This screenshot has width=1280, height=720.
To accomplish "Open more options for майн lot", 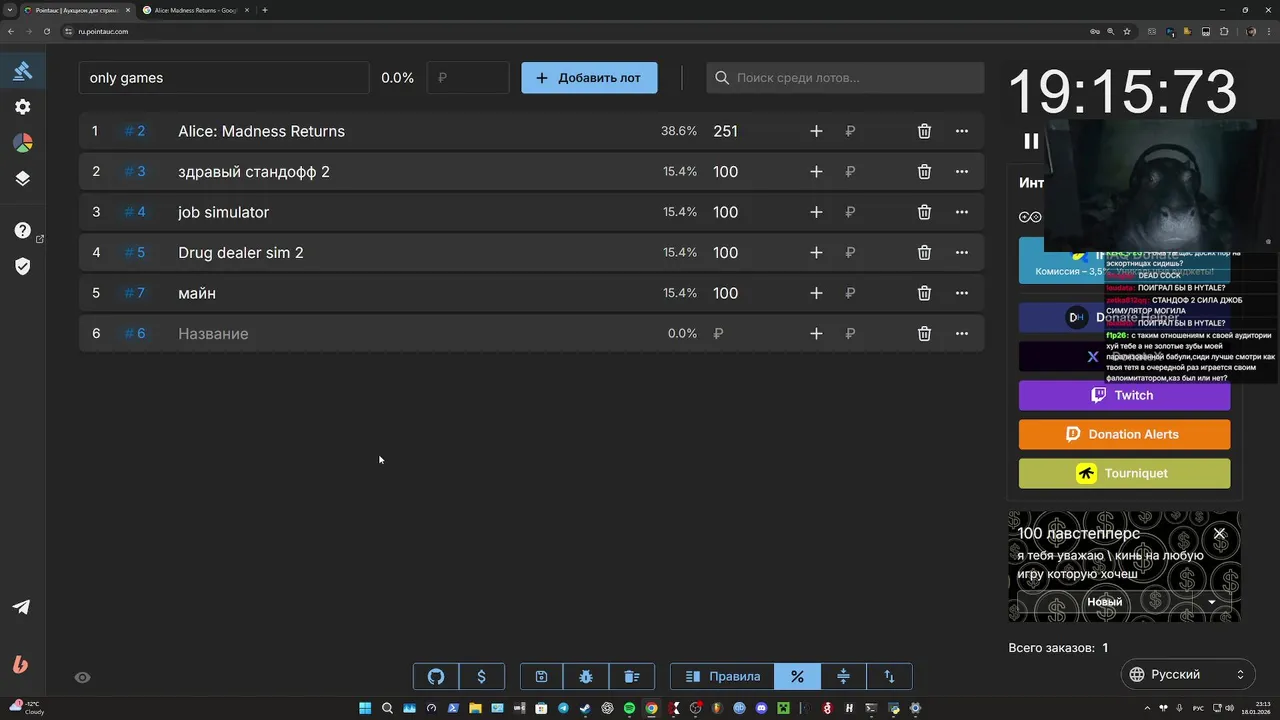I will point(961,293).
